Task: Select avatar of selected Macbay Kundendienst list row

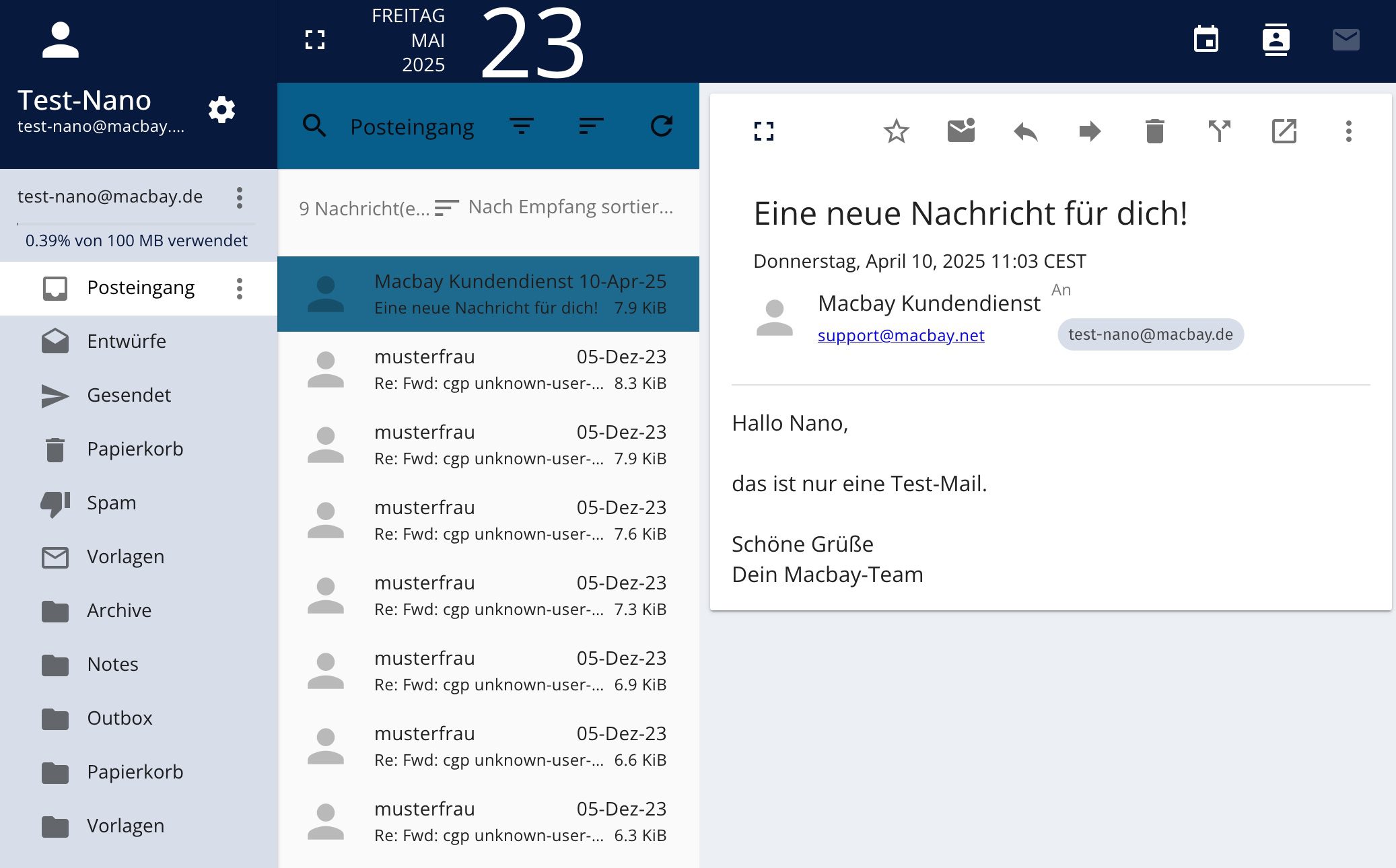Action: pos(326,294)
